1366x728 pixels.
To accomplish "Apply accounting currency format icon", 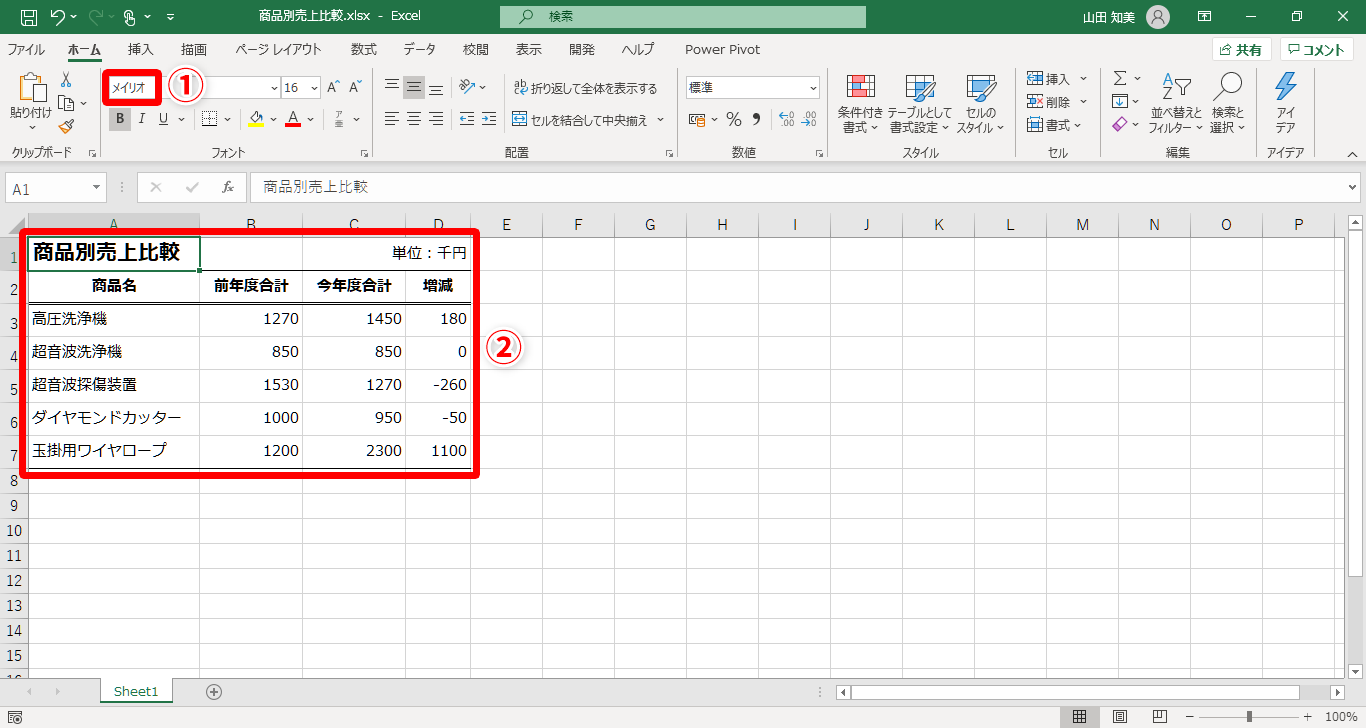I will pos(698,120).
